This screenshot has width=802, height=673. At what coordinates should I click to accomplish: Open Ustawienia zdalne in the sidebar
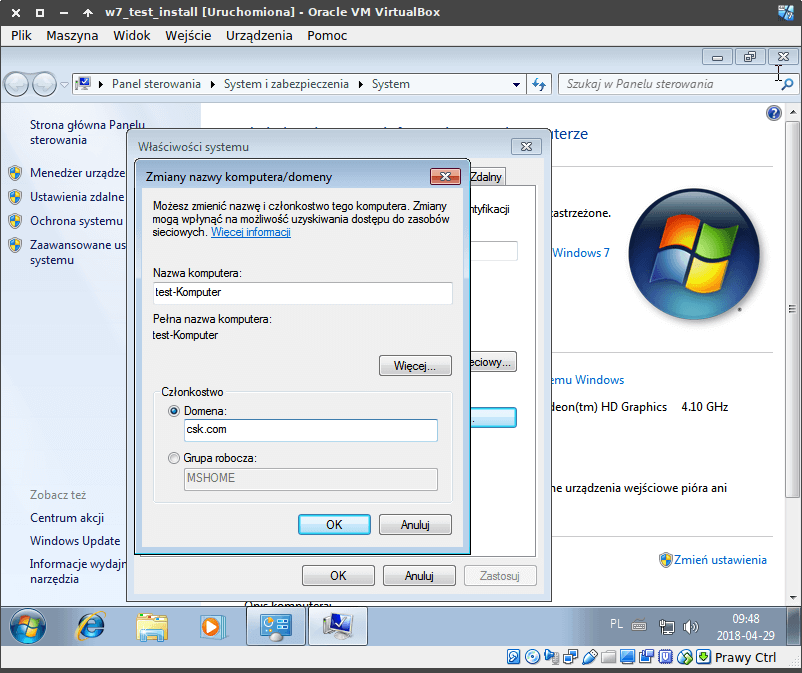click(77, 197)
